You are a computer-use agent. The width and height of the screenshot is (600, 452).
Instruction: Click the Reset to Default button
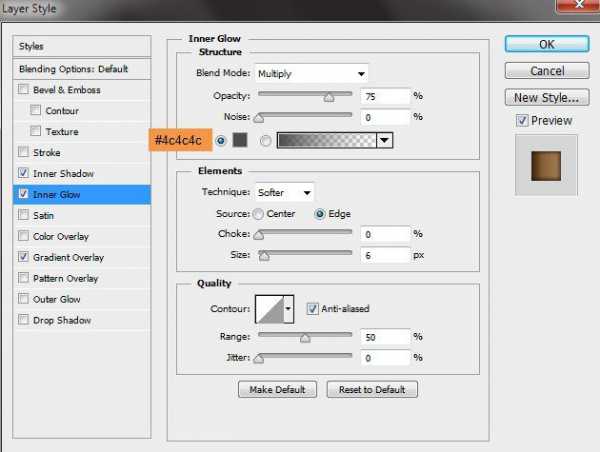click(372, 390)
